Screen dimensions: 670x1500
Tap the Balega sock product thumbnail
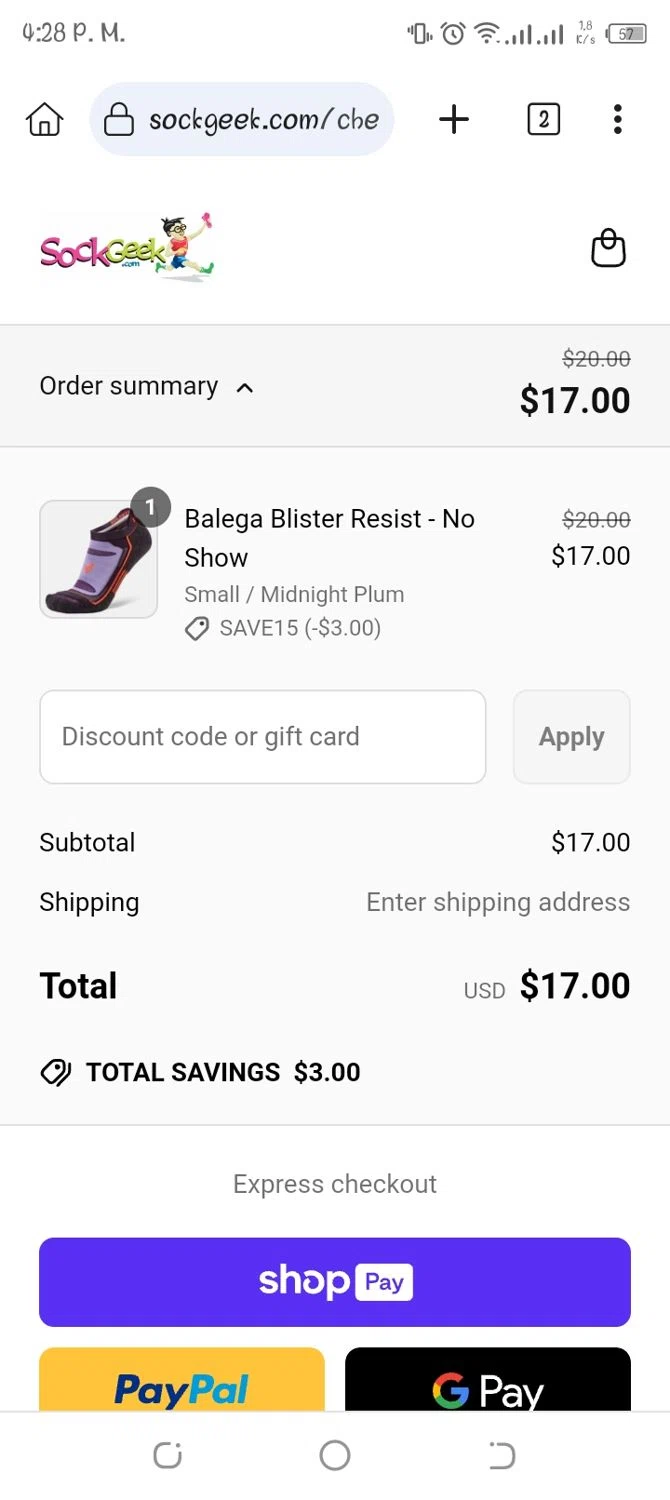98,559
